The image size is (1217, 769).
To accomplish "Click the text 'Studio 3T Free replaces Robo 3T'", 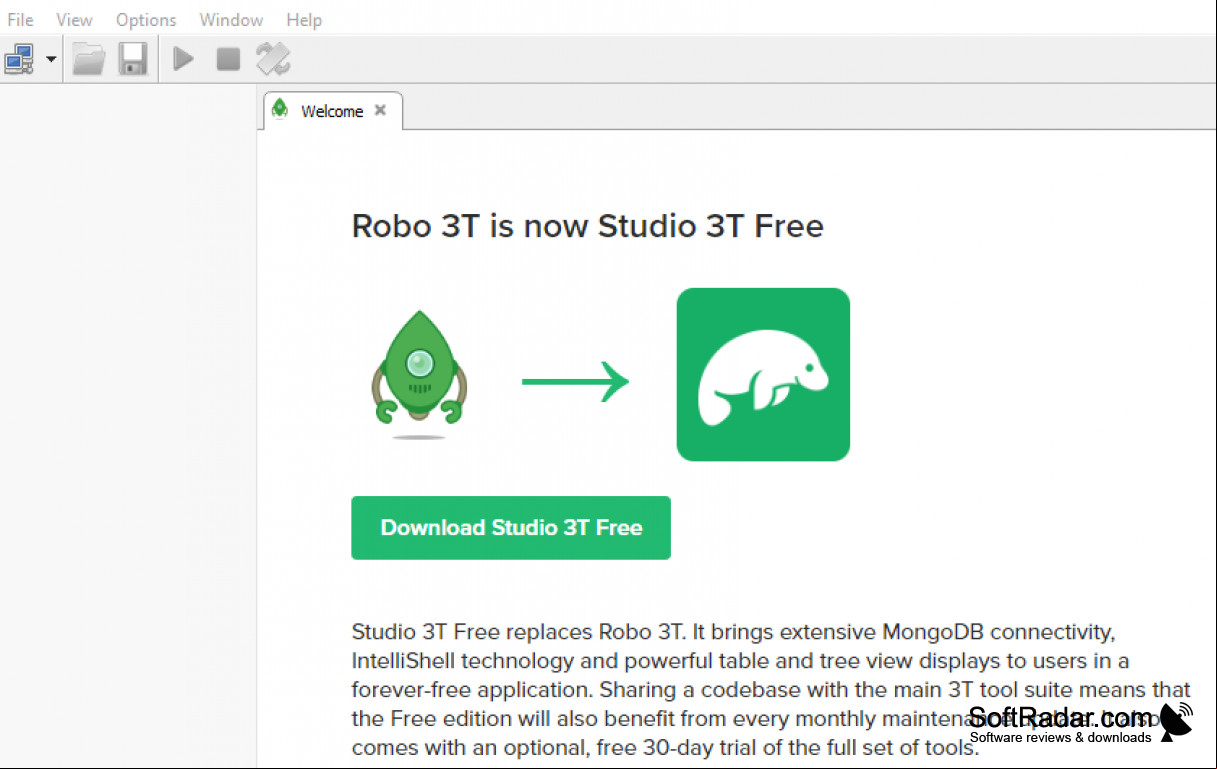I will click(x=517, y=632).
